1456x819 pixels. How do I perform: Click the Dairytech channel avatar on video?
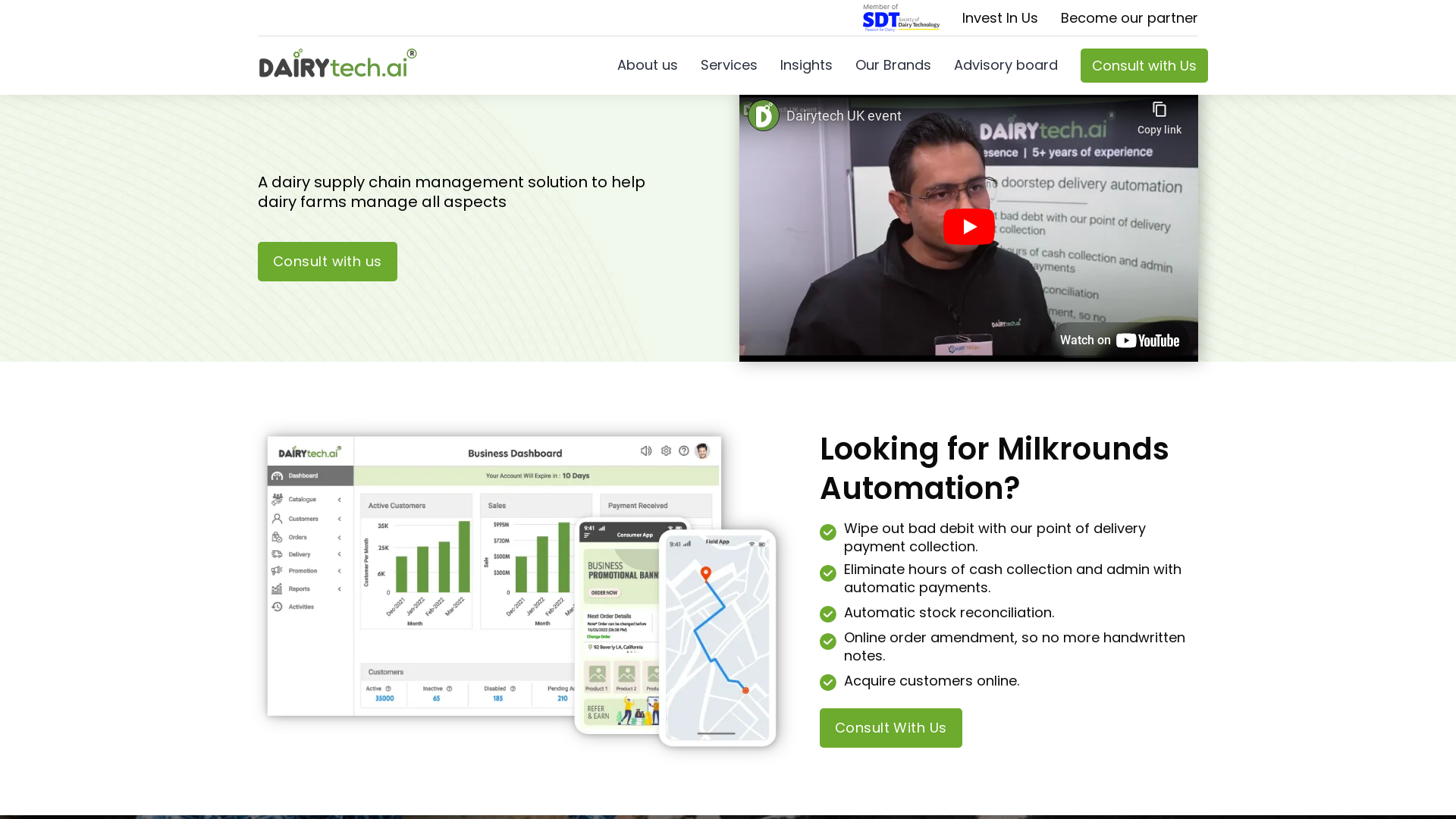pos(764,116)
